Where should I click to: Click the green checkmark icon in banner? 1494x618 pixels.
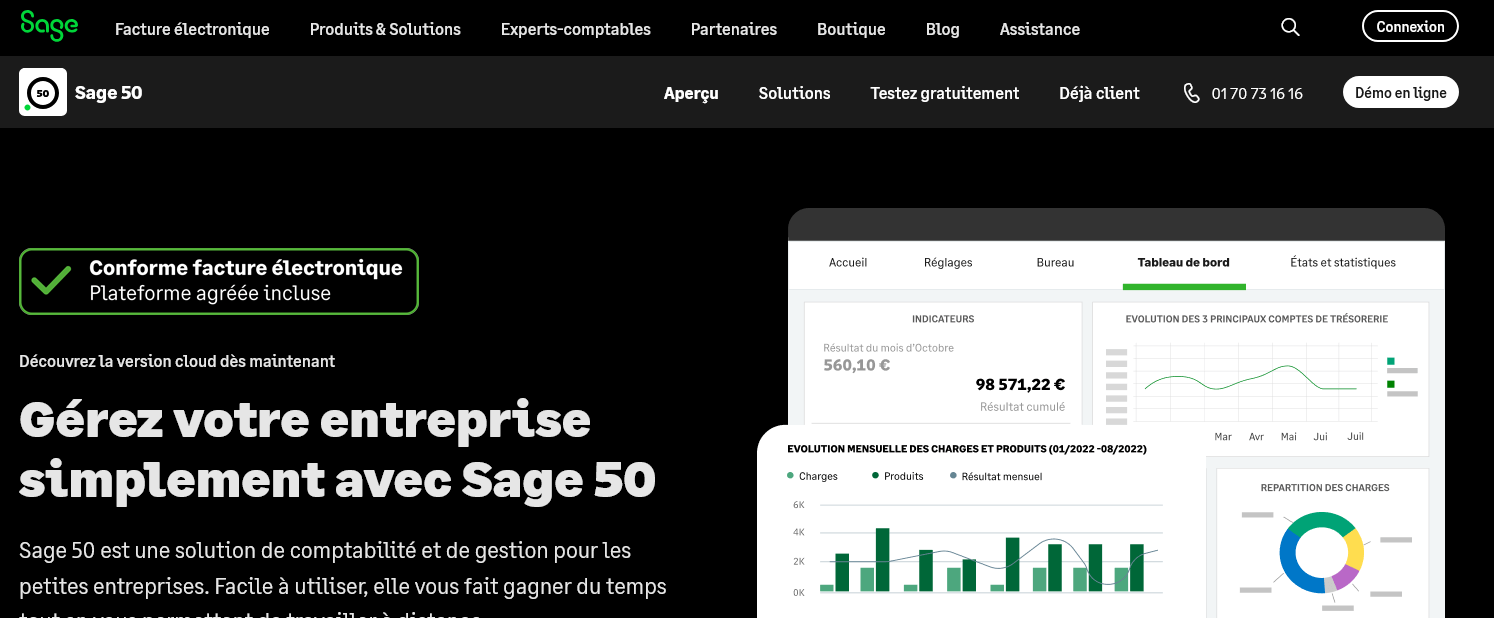[51, 281]
